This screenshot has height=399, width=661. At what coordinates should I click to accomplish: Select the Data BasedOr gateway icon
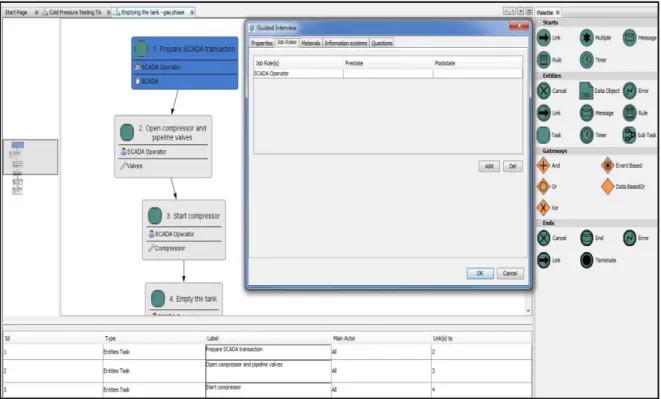tap(607, 186)
